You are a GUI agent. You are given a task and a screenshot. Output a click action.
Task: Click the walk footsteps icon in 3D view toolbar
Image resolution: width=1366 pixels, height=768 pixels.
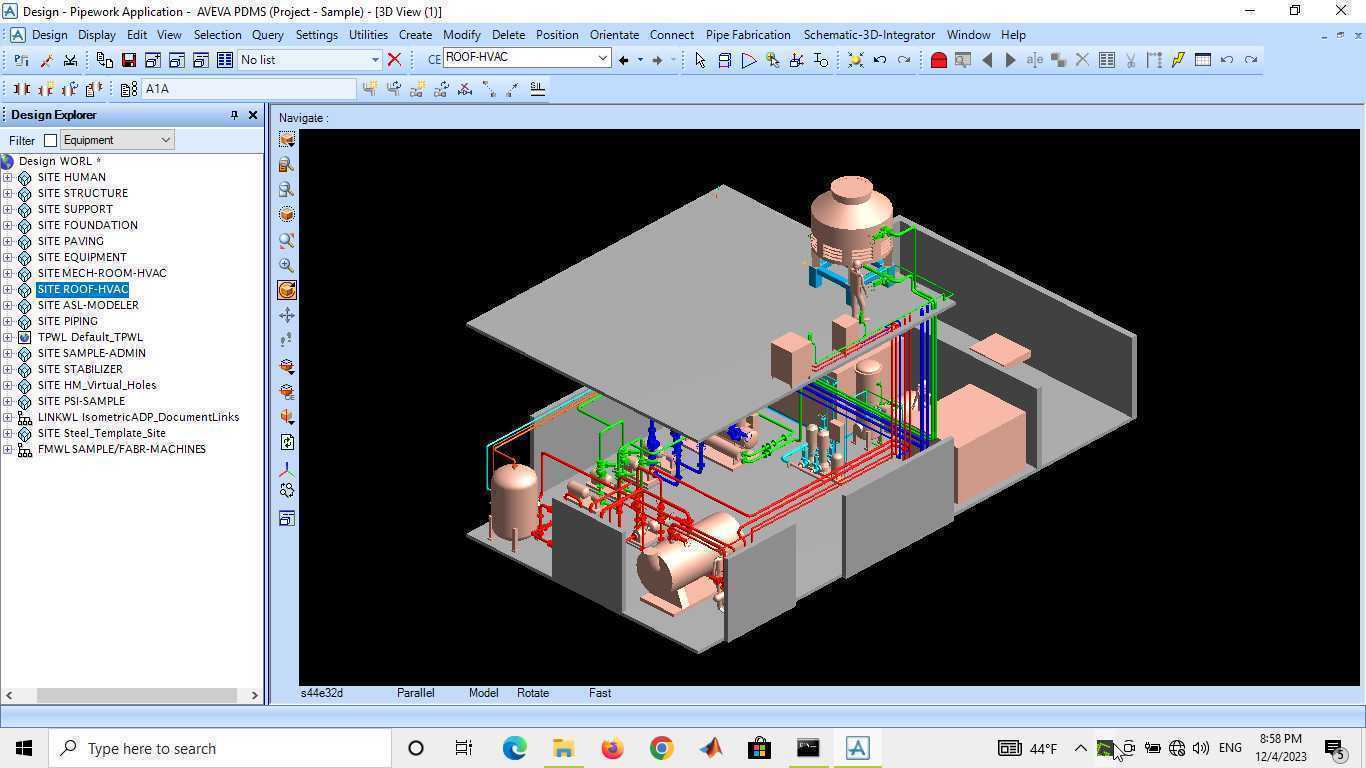pos(287,340)
